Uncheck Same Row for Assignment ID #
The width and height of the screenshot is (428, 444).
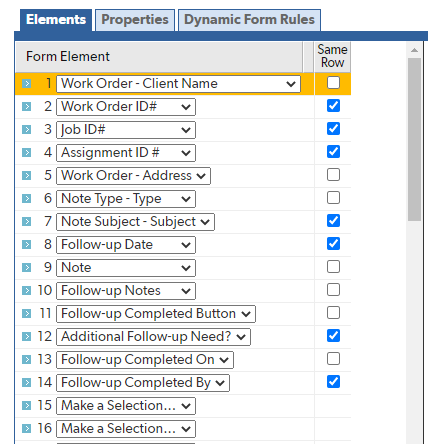point(333,152)
